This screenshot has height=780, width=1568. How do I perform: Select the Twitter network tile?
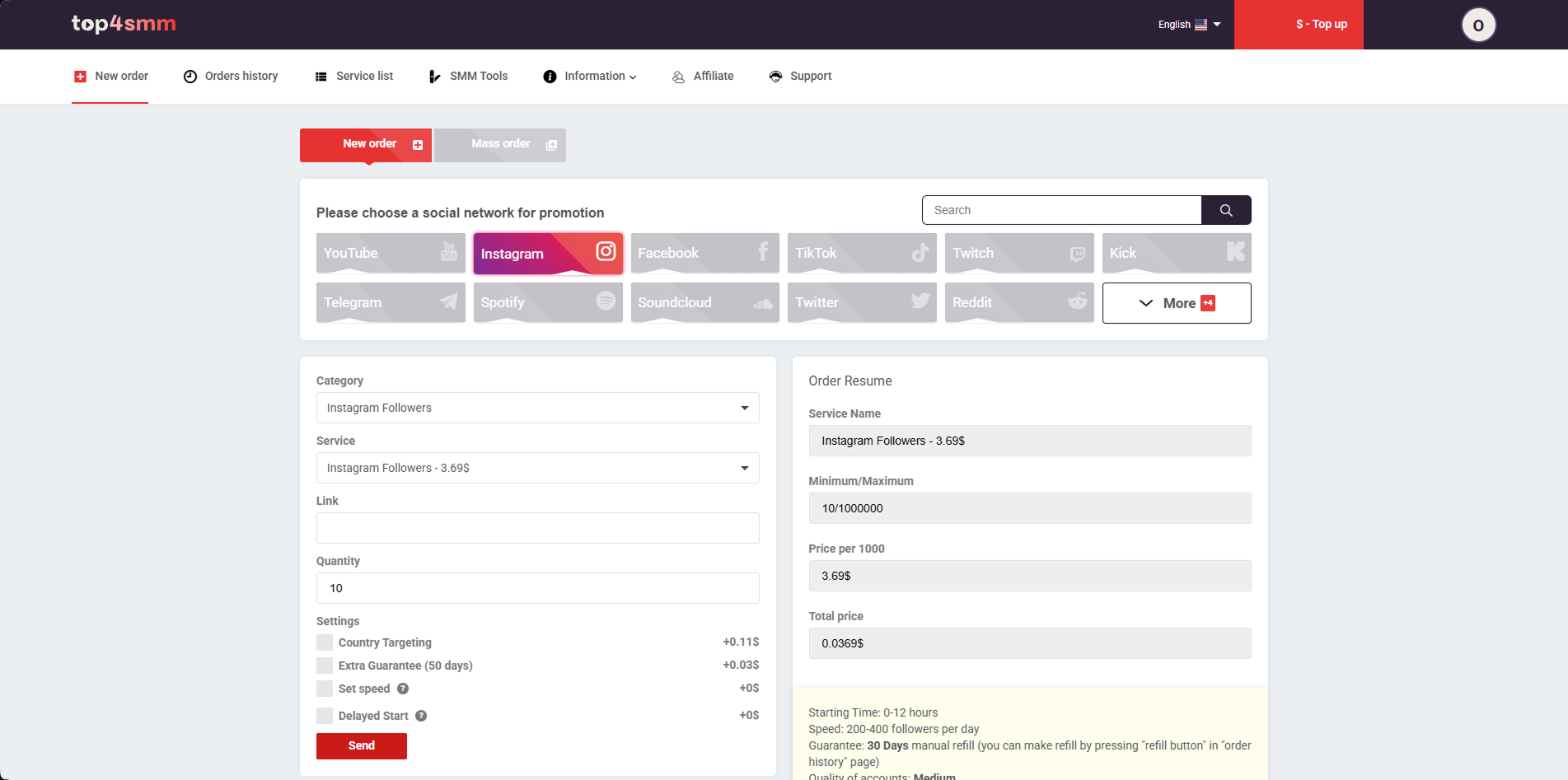pyautogui.click(x=862, y=302)
